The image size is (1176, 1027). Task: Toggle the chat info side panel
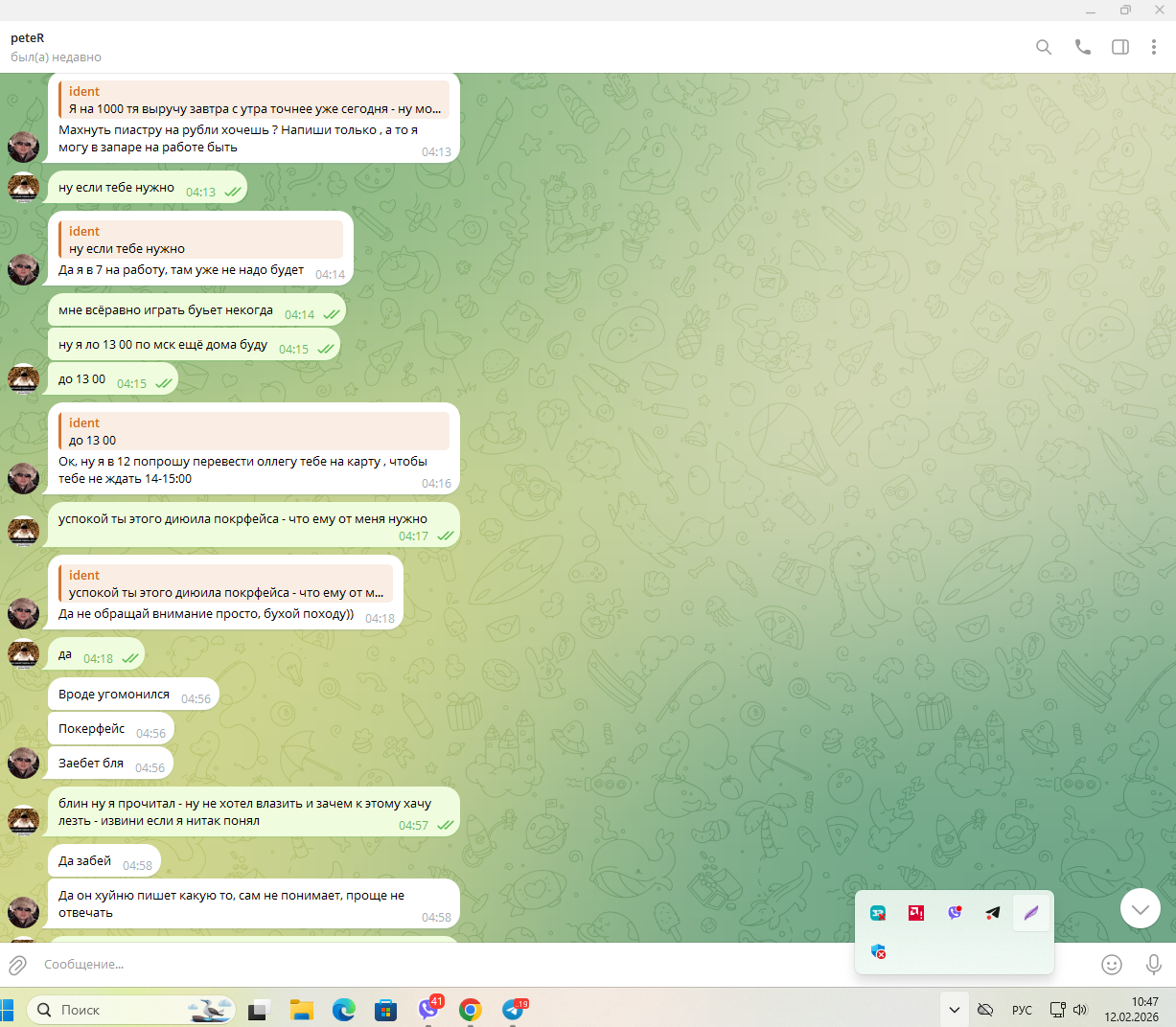pos(1119,47)
